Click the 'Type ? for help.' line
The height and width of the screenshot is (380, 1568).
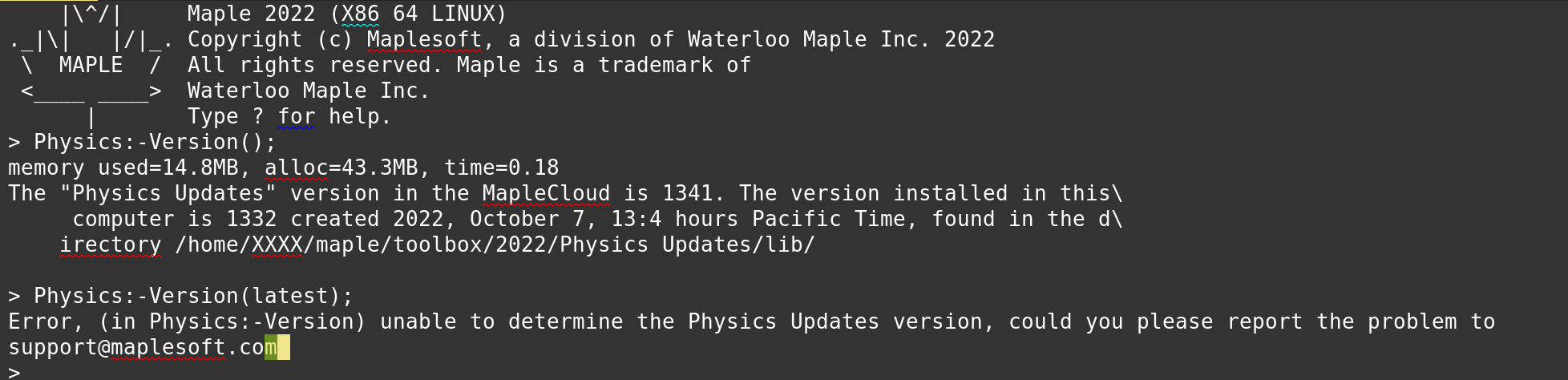[x=289, y=117]
